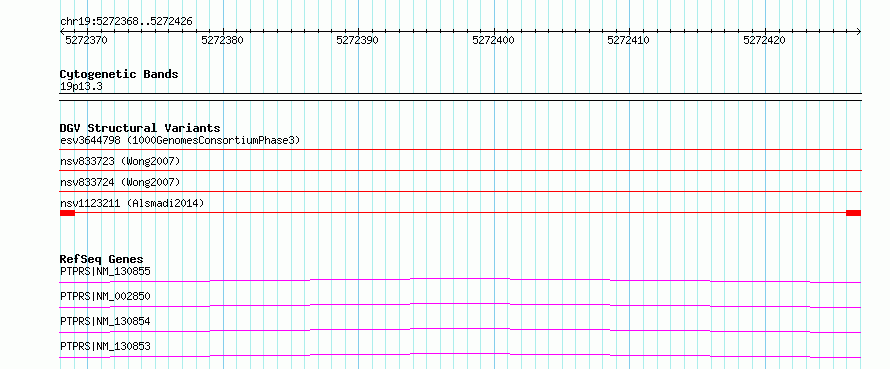Open the nsv1123211 (Alsmadi2014) variant label
Viewport: 890px width, 369px height.
click(132, 203)
